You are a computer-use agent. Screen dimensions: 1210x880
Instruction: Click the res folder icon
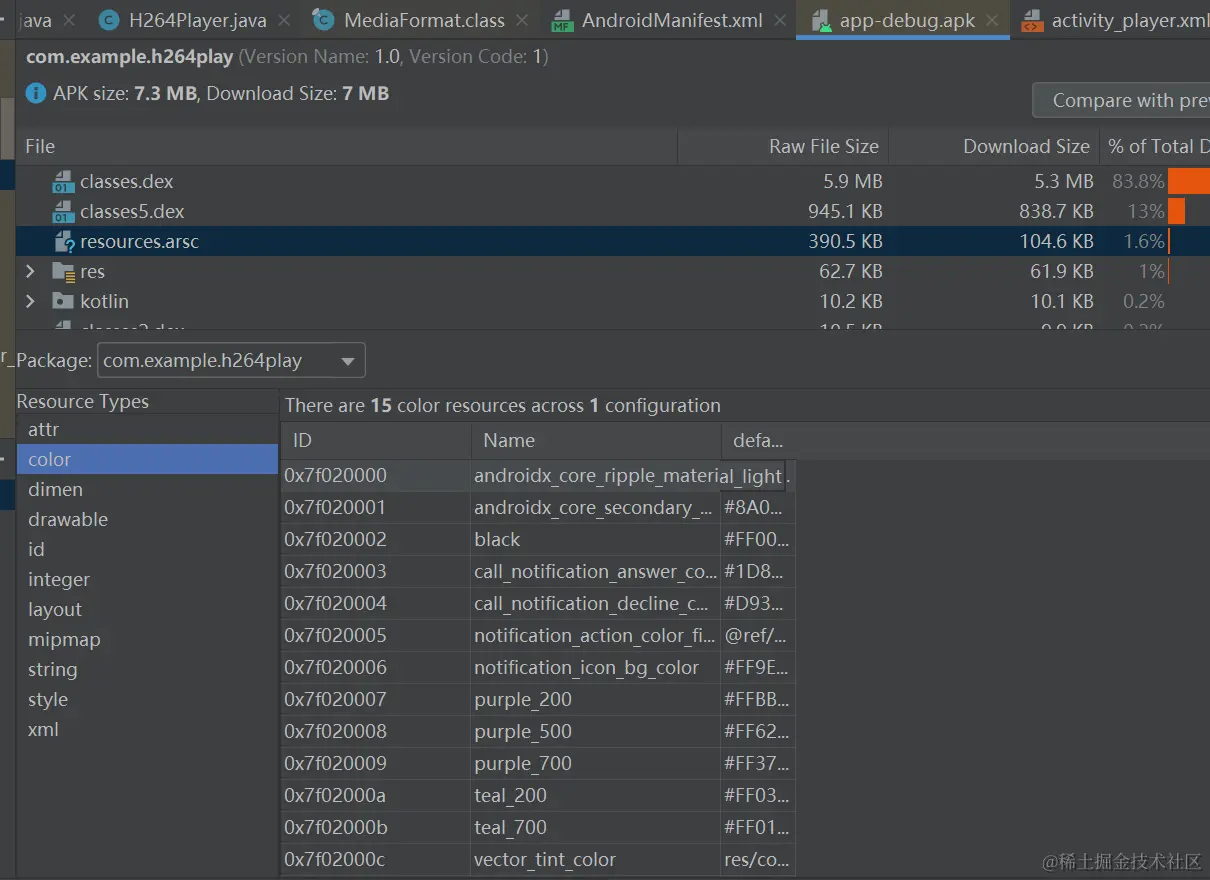pyautogui.click(x=63, y=272)
